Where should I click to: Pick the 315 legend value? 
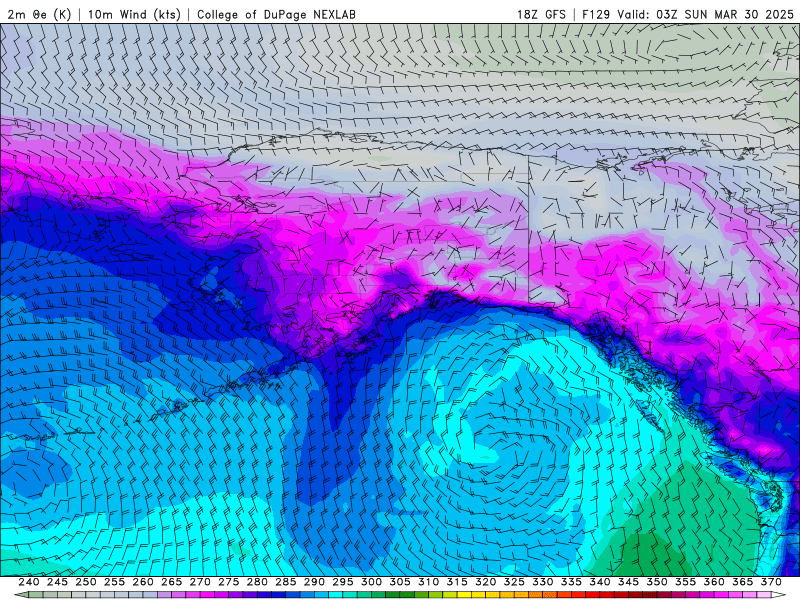tap(457, 582)
